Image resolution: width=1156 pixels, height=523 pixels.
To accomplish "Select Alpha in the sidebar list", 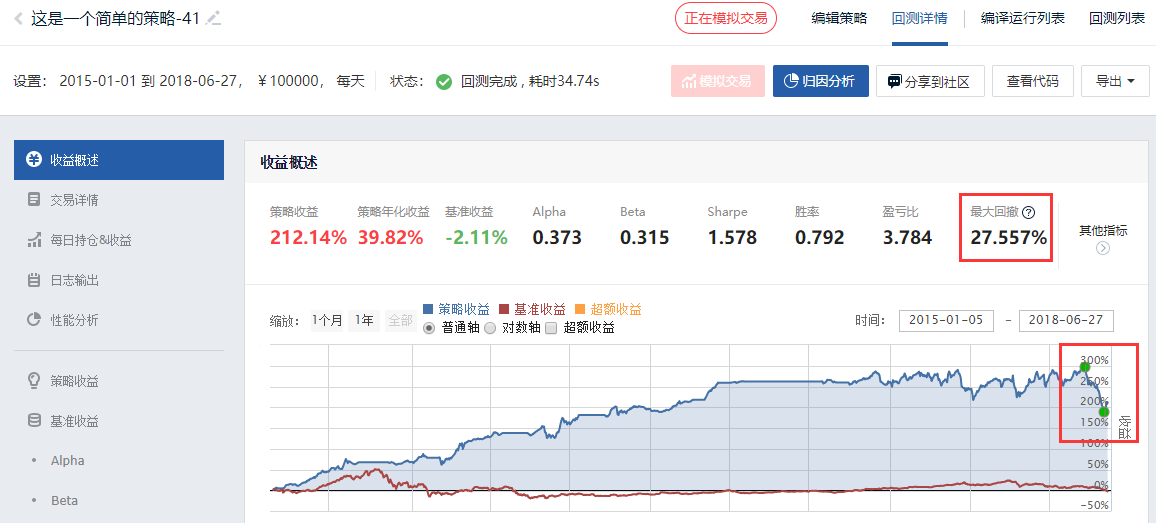I will coord(67,460).
